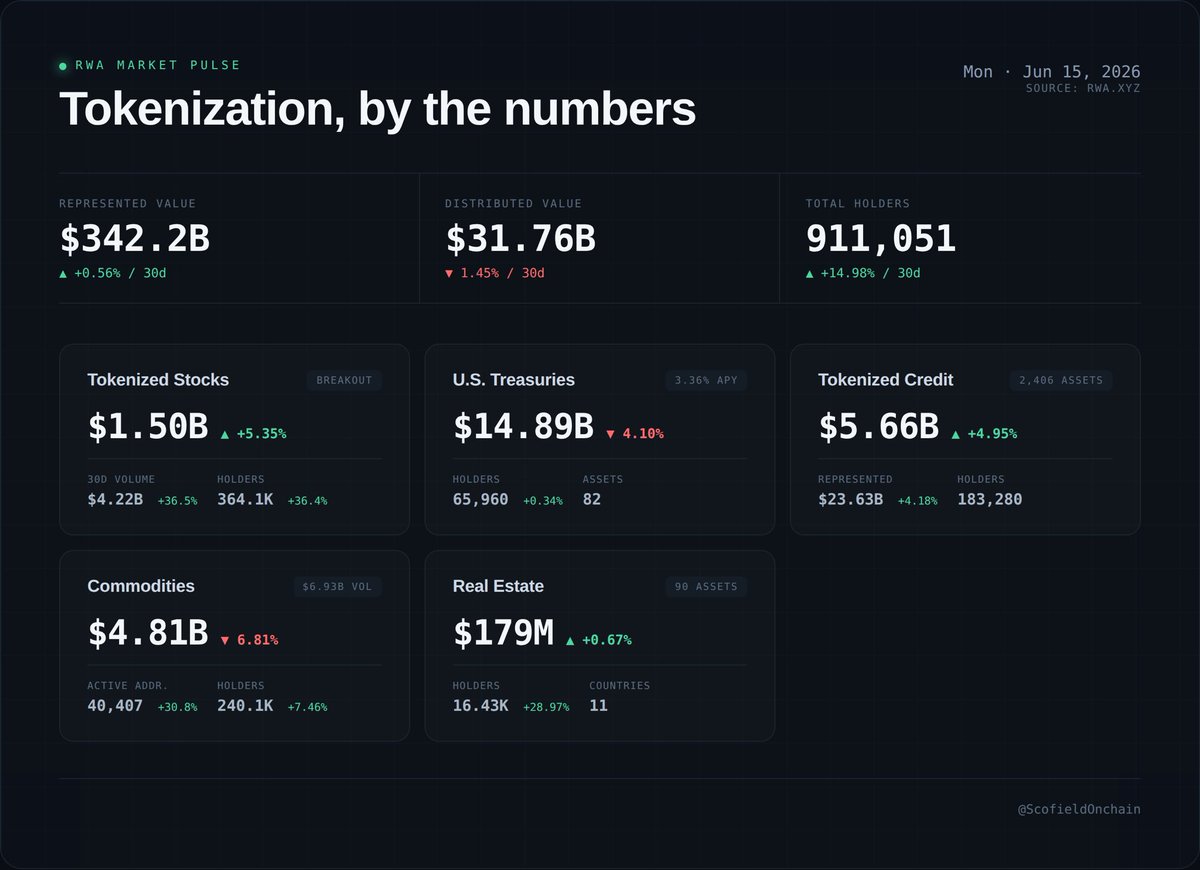The width and height of the screenshot is (1200, 870).
Task: Click the red down arrow beside Commodities 6.81%
Action: pos(225,640)
